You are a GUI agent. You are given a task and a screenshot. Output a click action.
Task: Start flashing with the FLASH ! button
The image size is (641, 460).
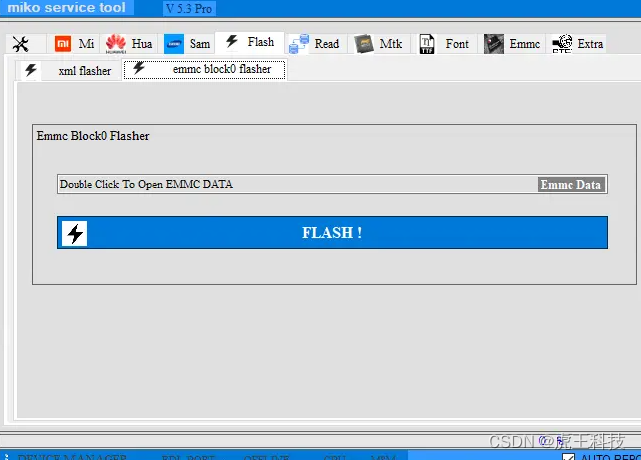[x=332, y=233]
